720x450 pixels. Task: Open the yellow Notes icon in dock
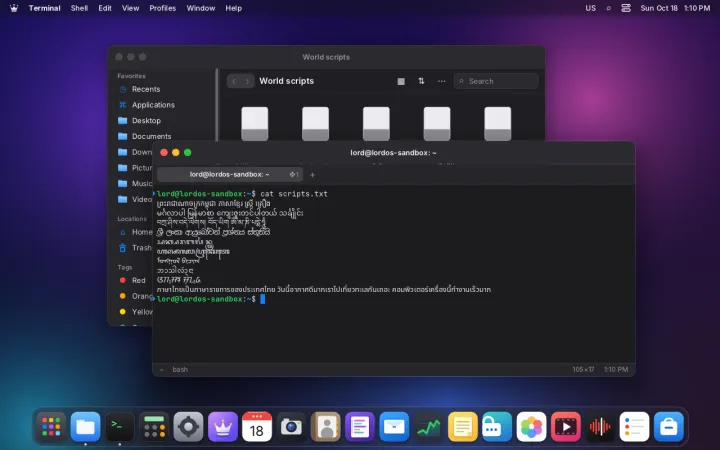pos(463,427)
